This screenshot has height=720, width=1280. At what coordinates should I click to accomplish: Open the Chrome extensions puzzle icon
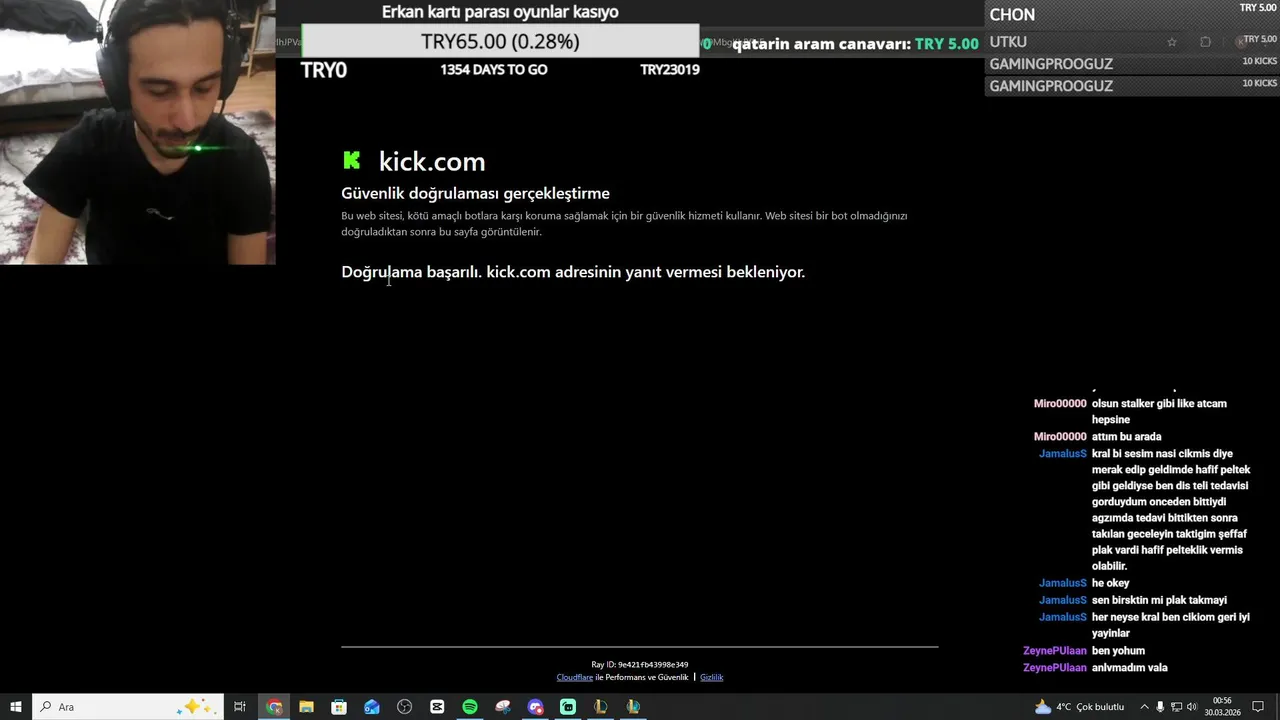click(x=1205, y=42)
